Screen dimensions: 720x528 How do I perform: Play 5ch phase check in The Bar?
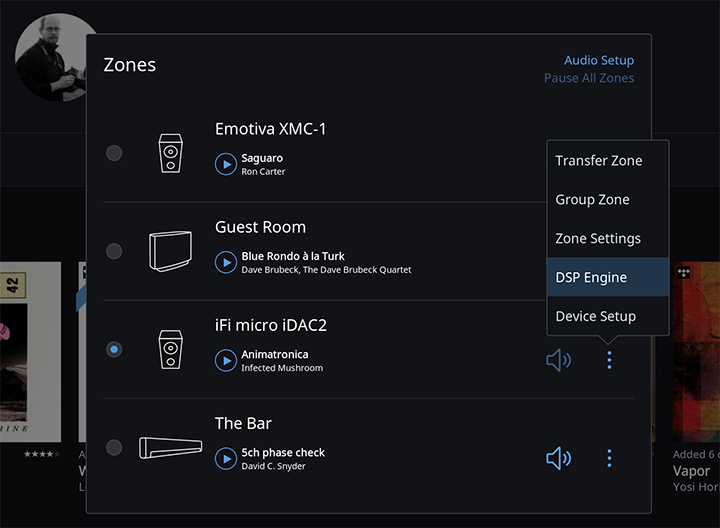click(226, 459)
